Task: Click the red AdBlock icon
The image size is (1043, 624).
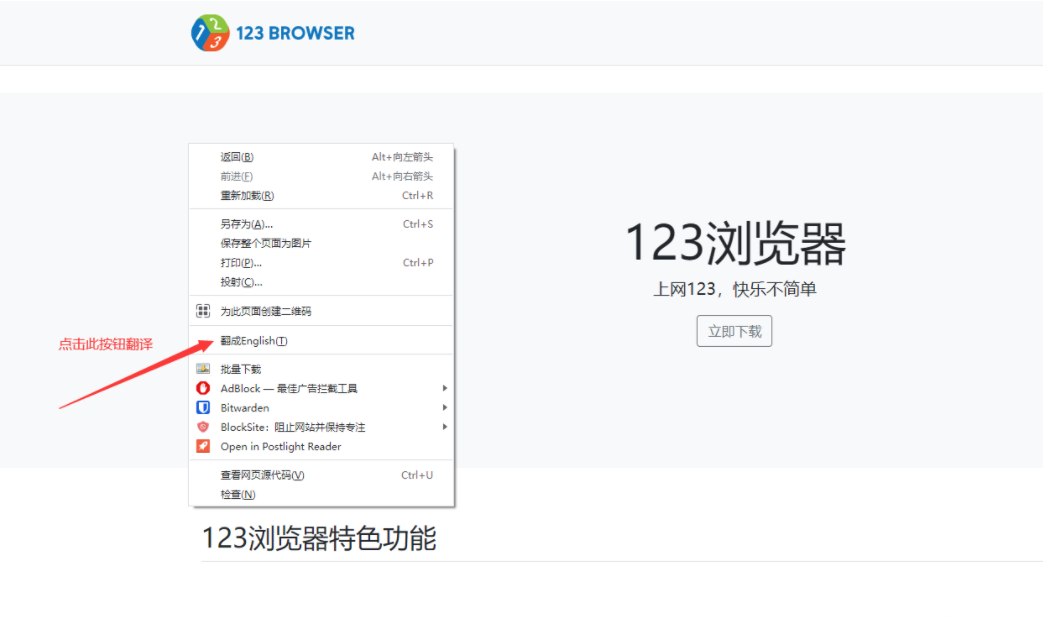Action: tap(203, 388)
